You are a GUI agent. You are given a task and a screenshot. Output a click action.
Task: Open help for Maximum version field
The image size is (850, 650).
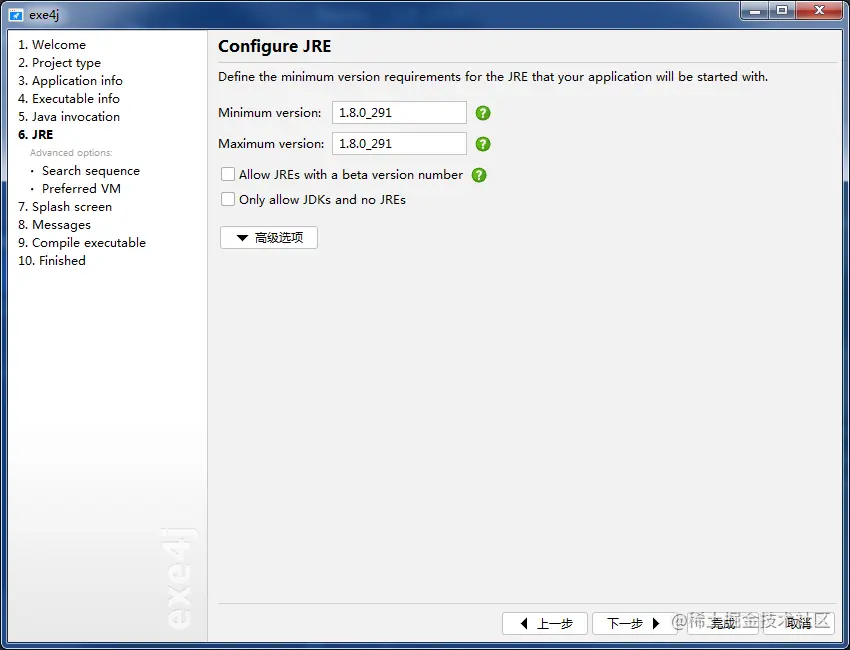[483, 144]
